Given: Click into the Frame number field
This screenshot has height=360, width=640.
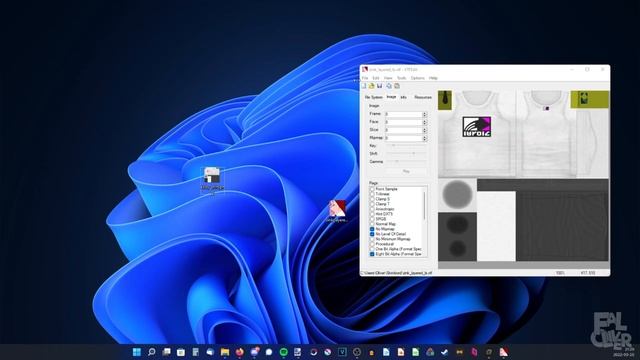Looking at the screenshot, I should tap(404, 114).
